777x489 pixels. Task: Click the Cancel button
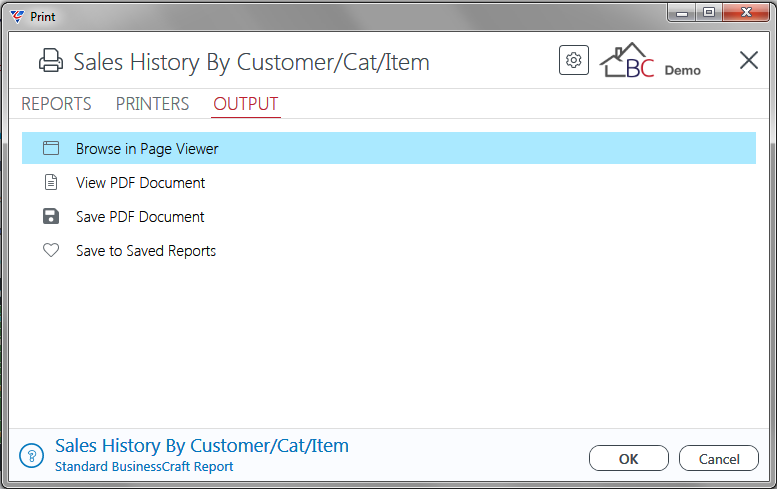pyautogui.click(x=719, y=458)
